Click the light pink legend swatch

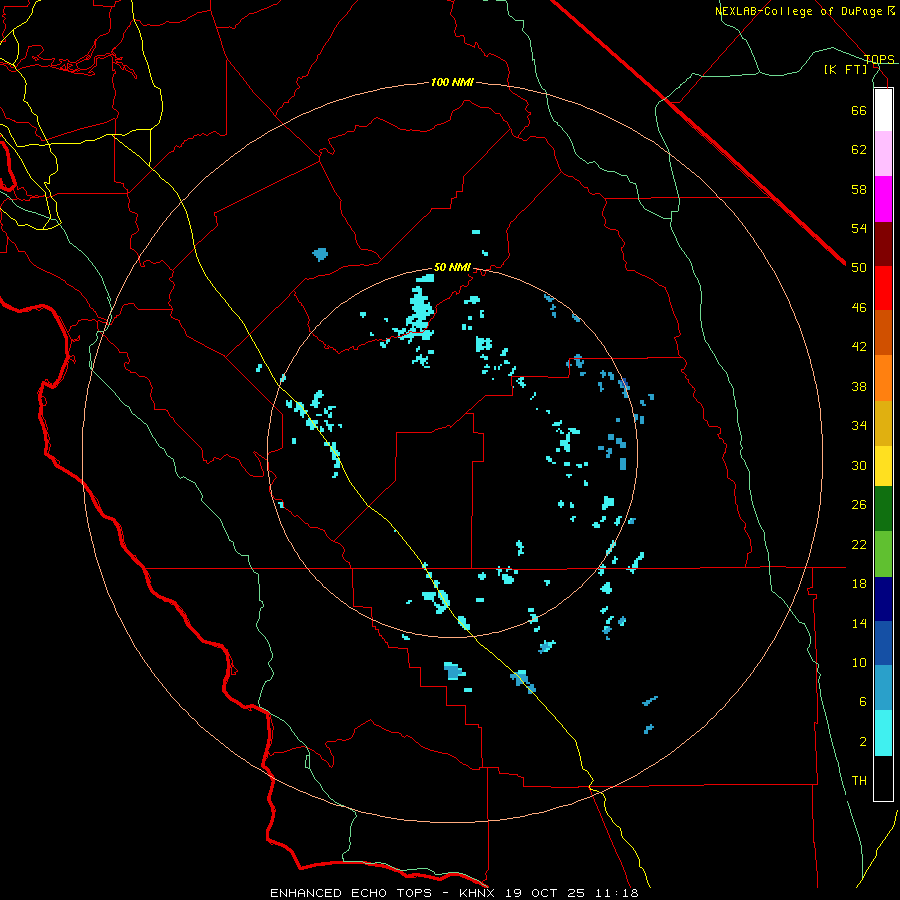(883, 154)
